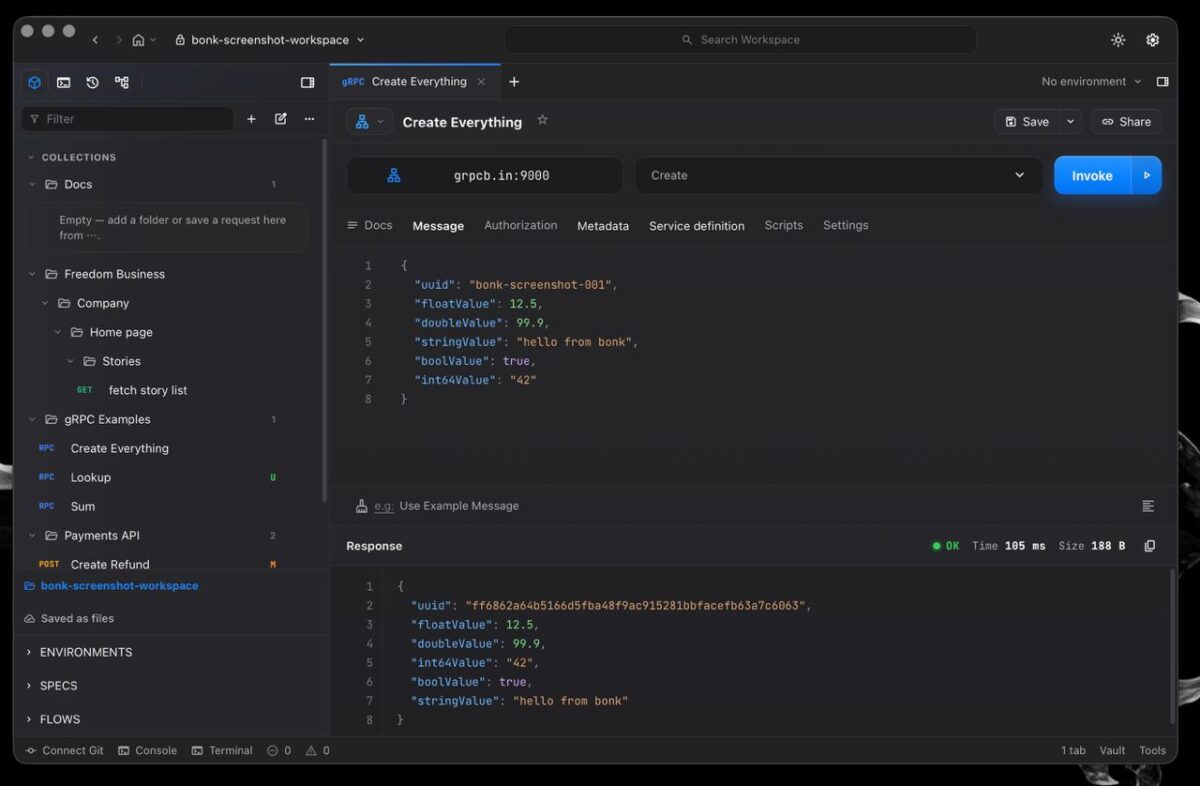Switch to the Service definition tab
The image size is (1200, 786).
pos(697,226)
